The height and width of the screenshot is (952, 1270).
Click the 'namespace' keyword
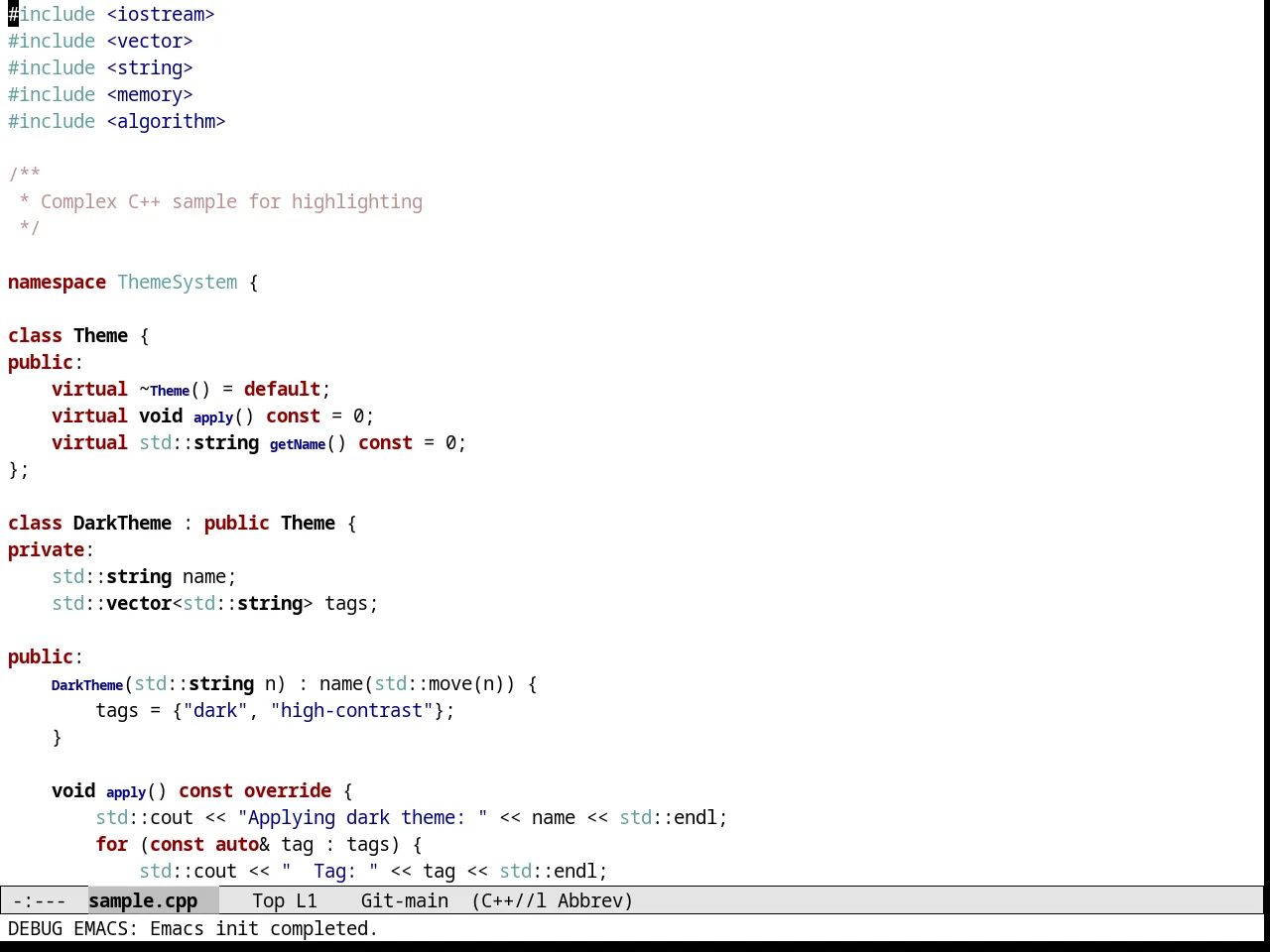click(x=57, y=282)
